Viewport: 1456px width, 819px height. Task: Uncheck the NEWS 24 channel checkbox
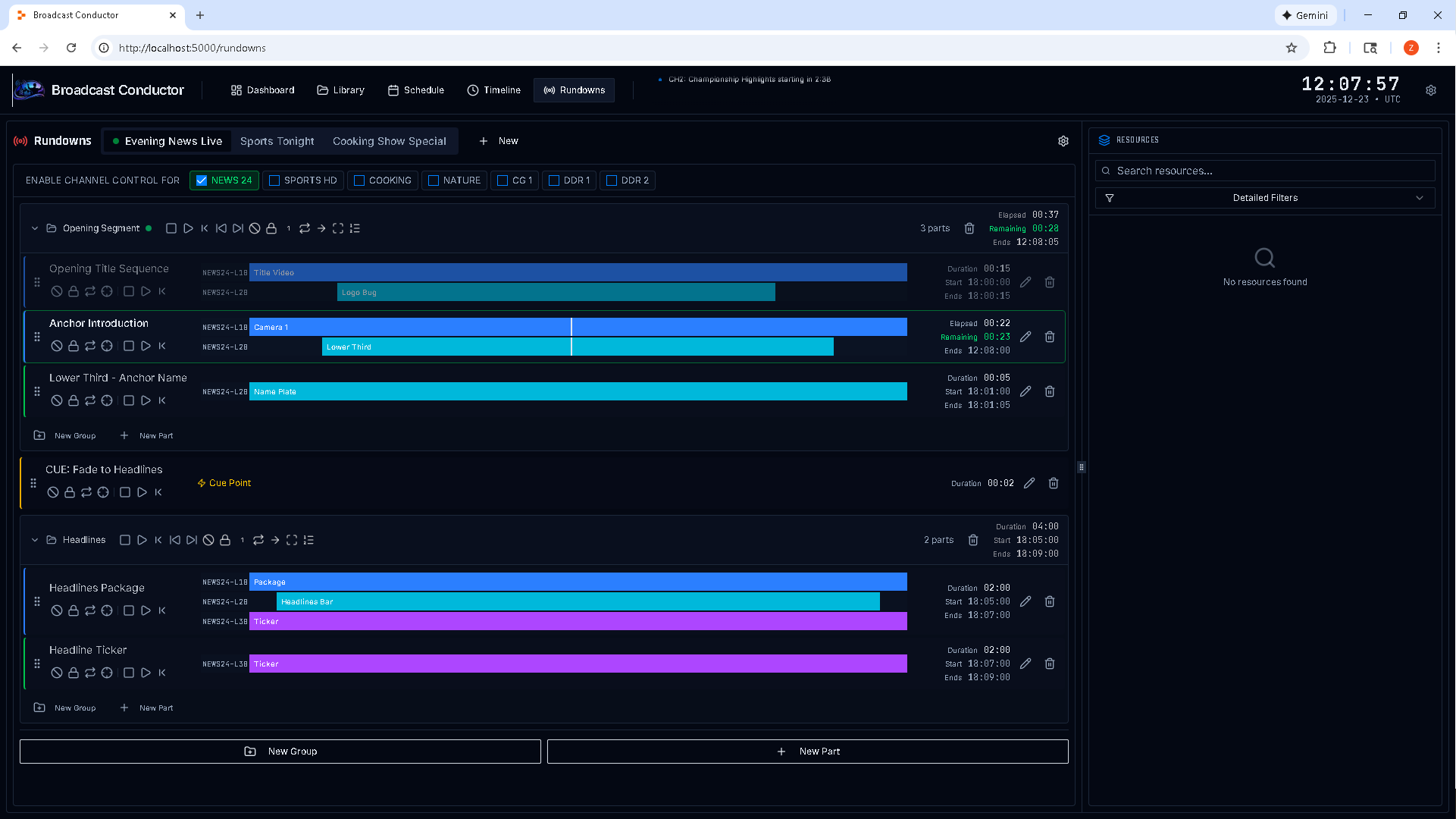pyautogui.click(x=202, y=180)
